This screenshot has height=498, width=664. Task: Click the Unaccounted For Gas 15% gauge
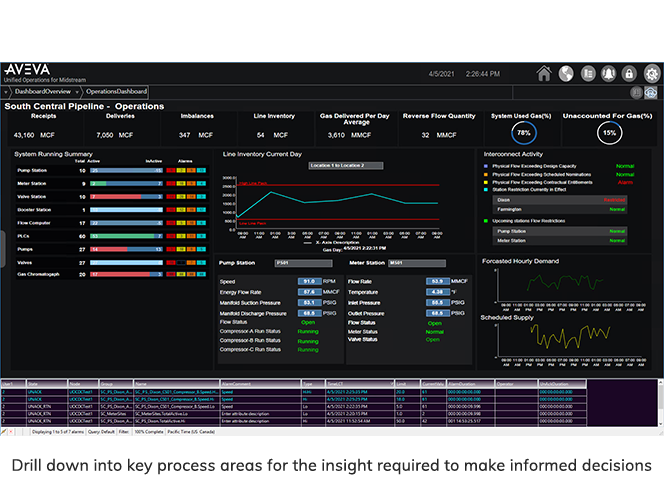point(609,133)
